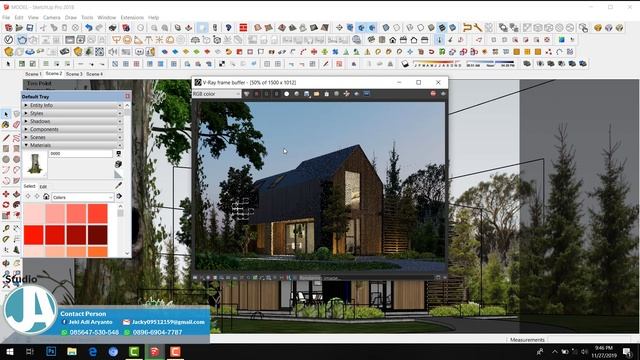Click the Save floppy disk icon

pos(30,28)
